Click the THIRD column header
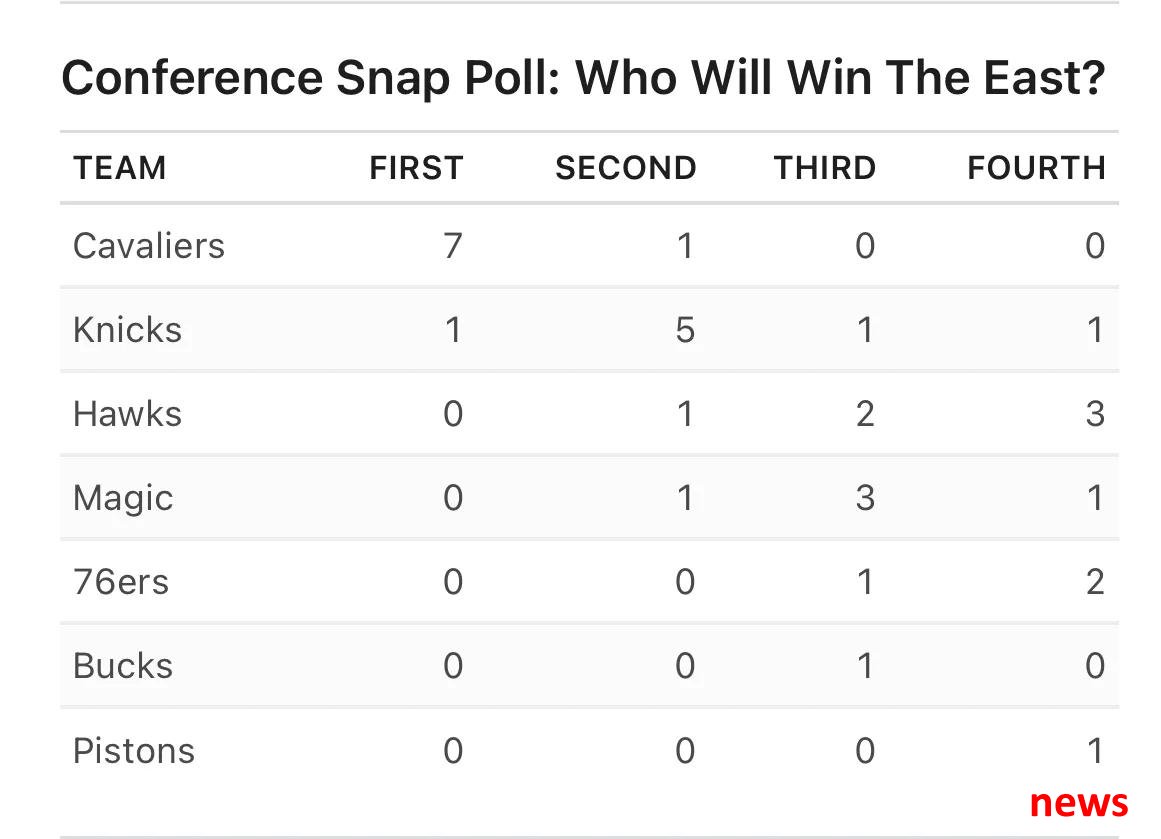This screenshot has width=1161, height=839. tap(825, 168)
